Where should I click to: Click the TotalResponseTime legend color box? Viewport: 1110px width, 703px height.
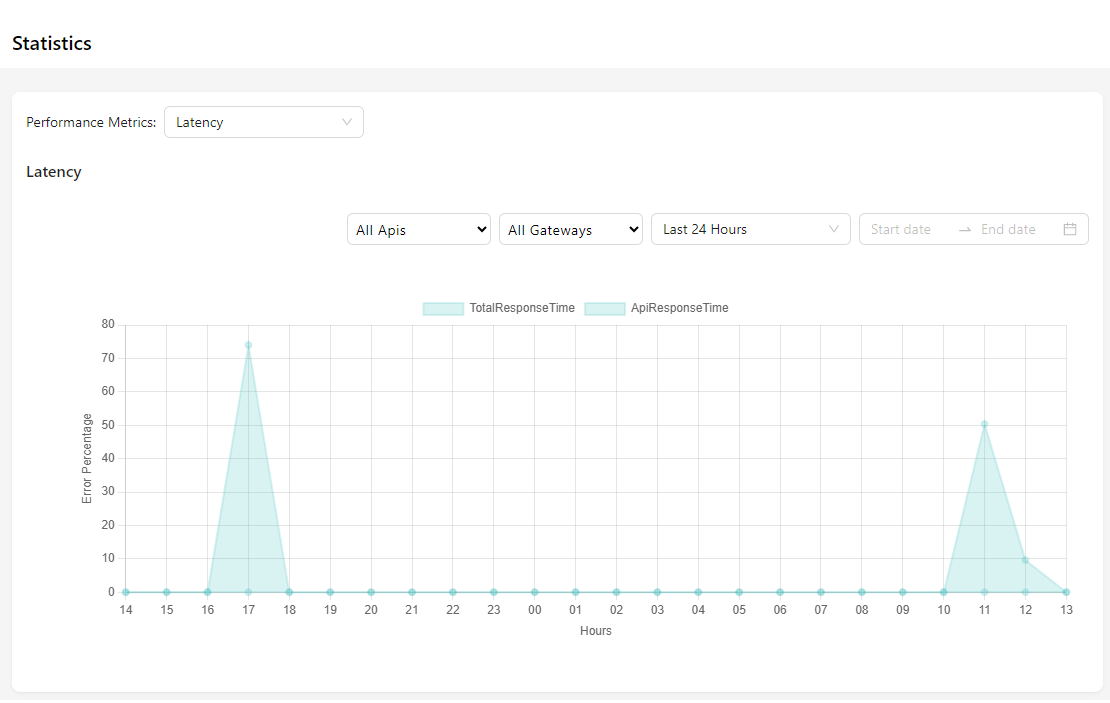point(443,308)
